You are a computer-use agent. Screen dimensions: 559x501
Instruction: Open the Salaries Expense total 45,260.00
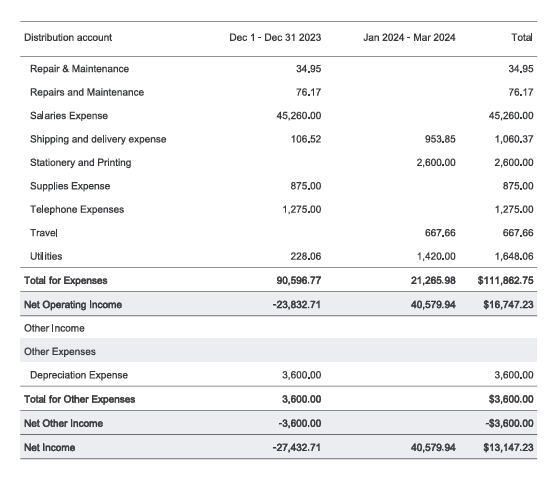coord(511,116)
